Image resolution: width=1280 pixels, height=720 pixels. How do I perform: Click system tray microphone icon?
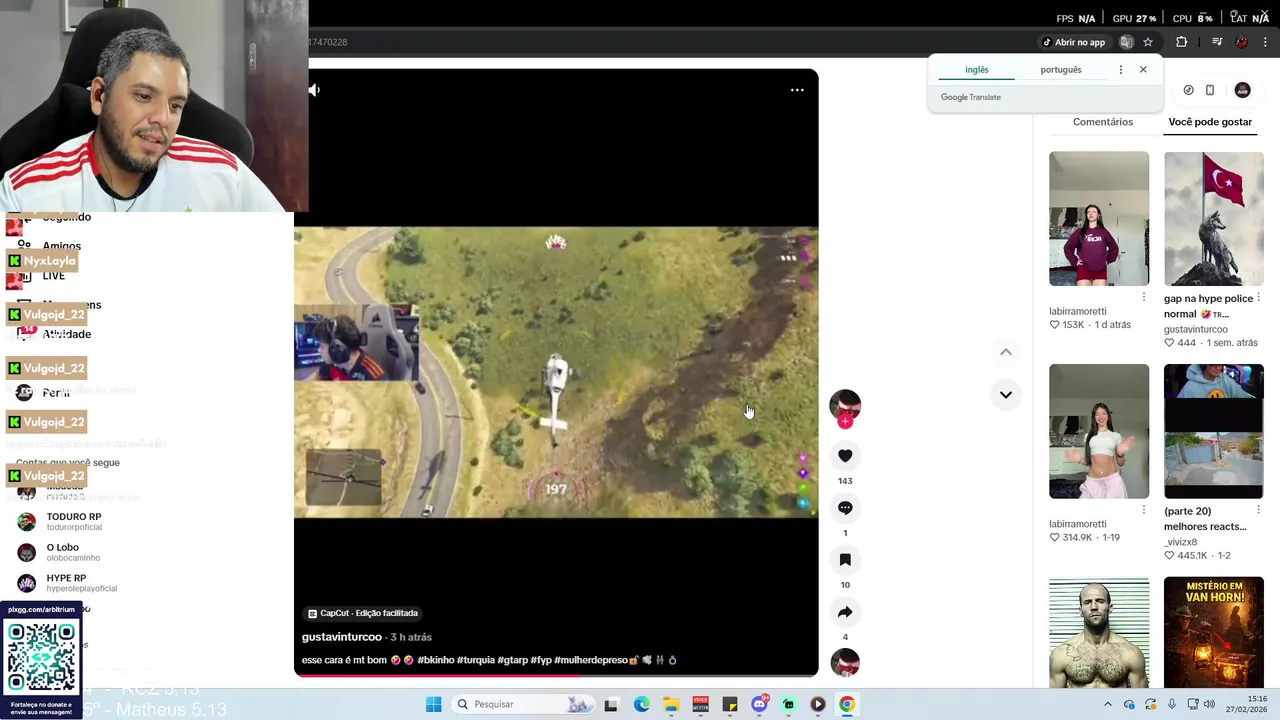point(1172,704)
